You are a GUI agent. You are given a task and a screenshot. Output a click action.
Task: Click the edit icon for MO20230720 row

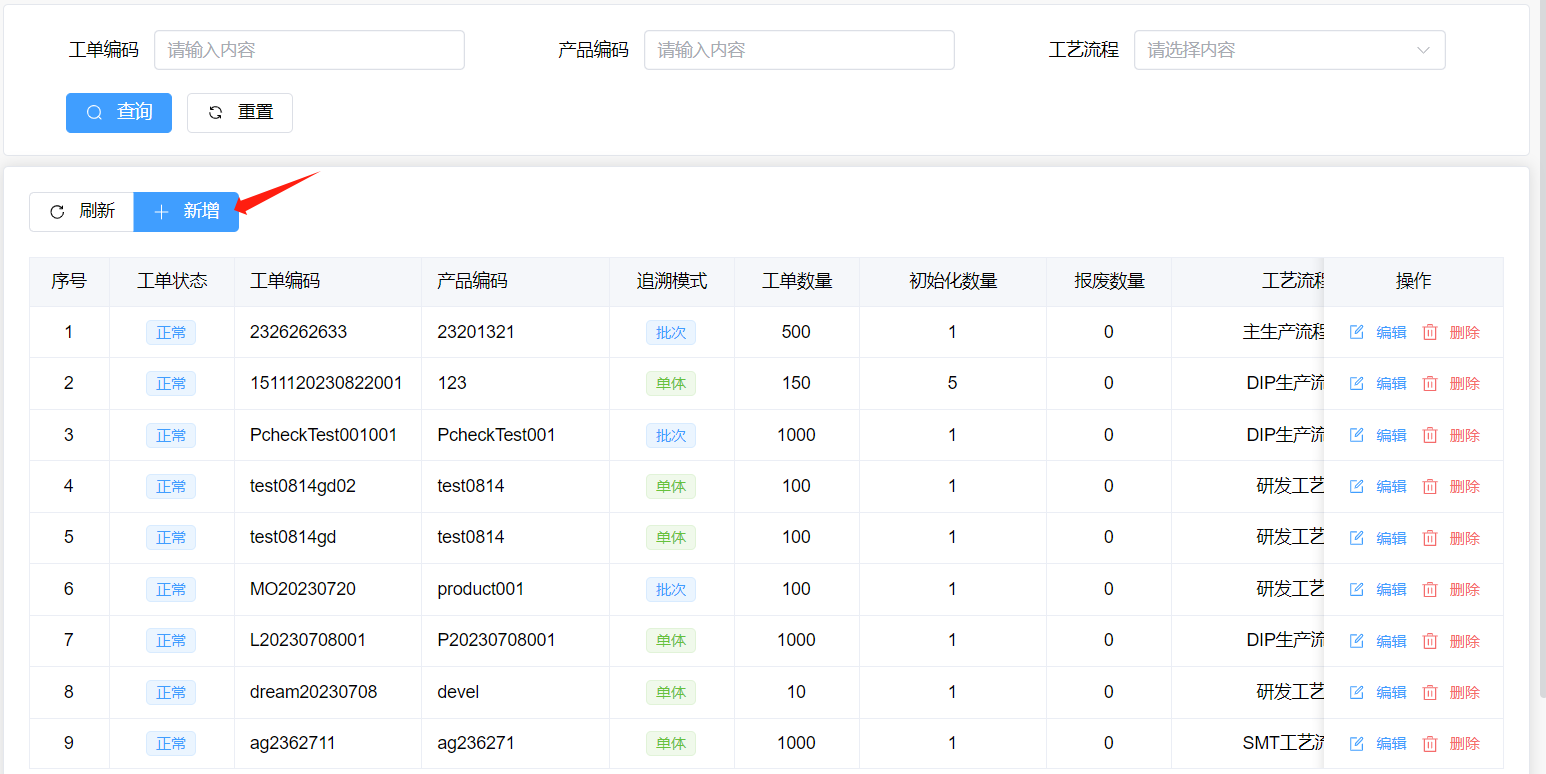coord(1356,589)
